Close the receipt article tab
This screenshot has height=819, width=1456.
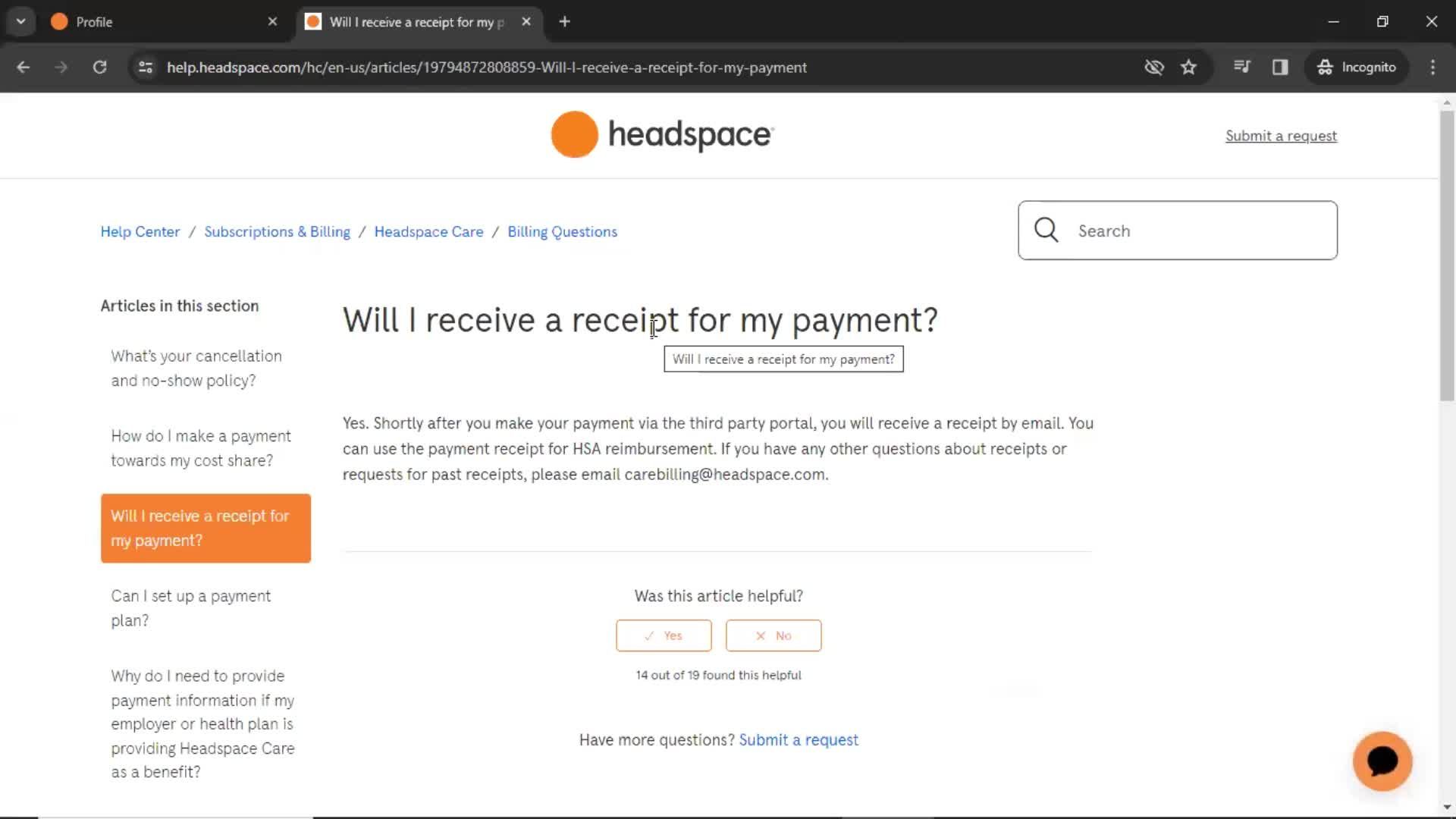pos(526,22)
